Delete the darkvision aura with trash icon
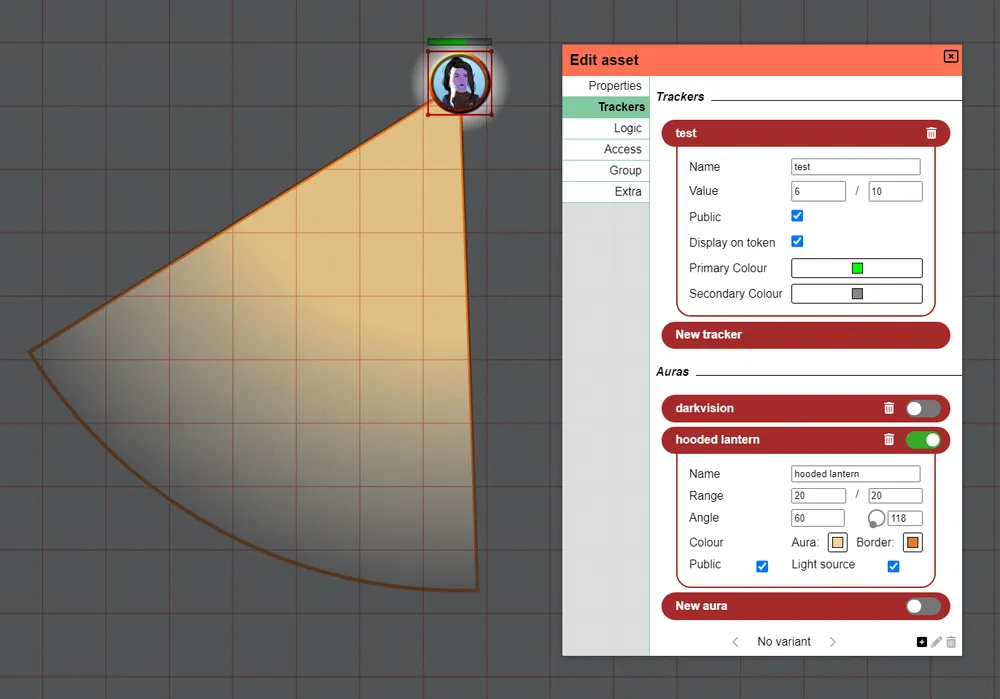1000x699 pixels. (889, 408)
